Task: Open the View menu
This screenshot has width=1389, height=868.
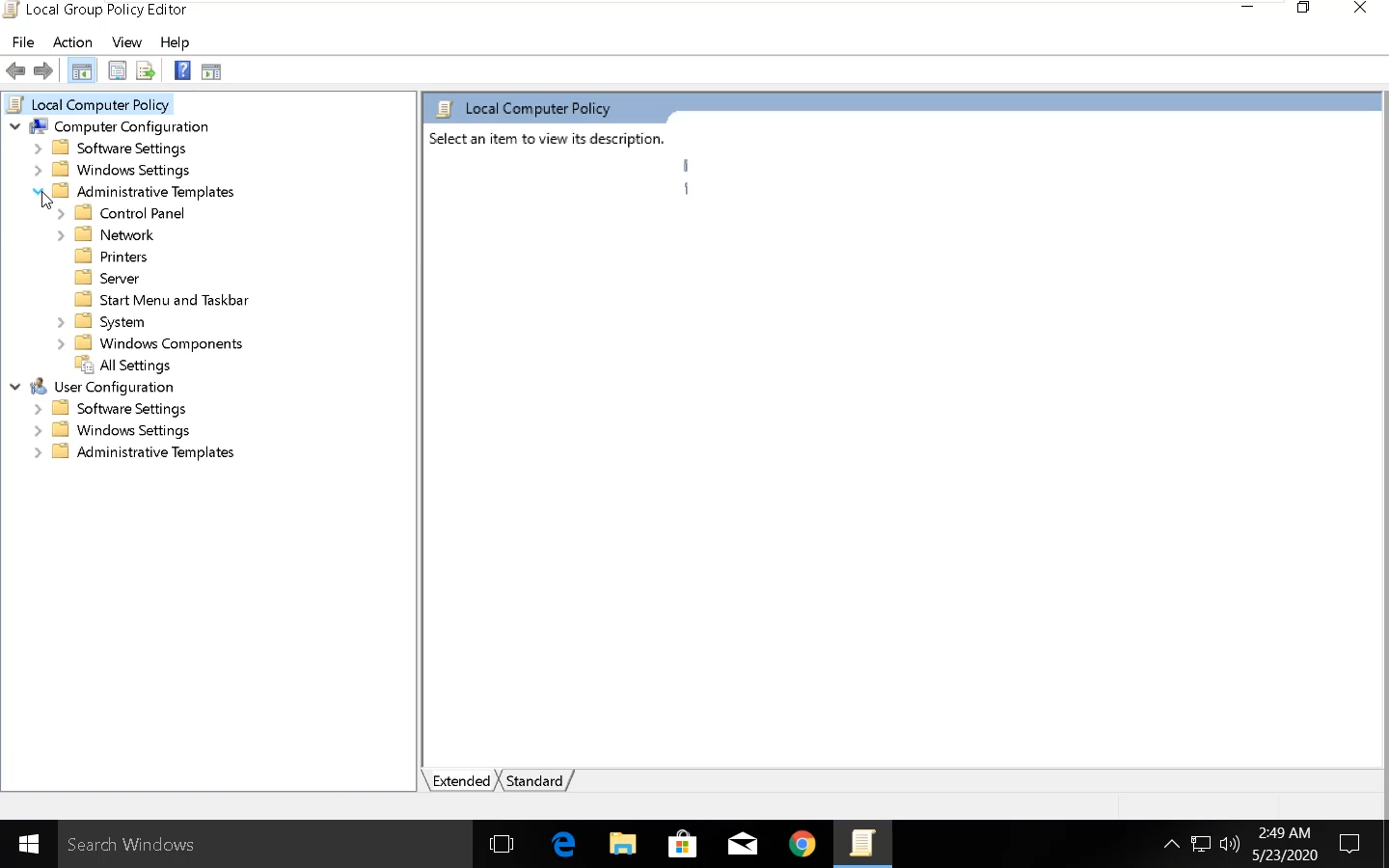Action: point(126,42)
